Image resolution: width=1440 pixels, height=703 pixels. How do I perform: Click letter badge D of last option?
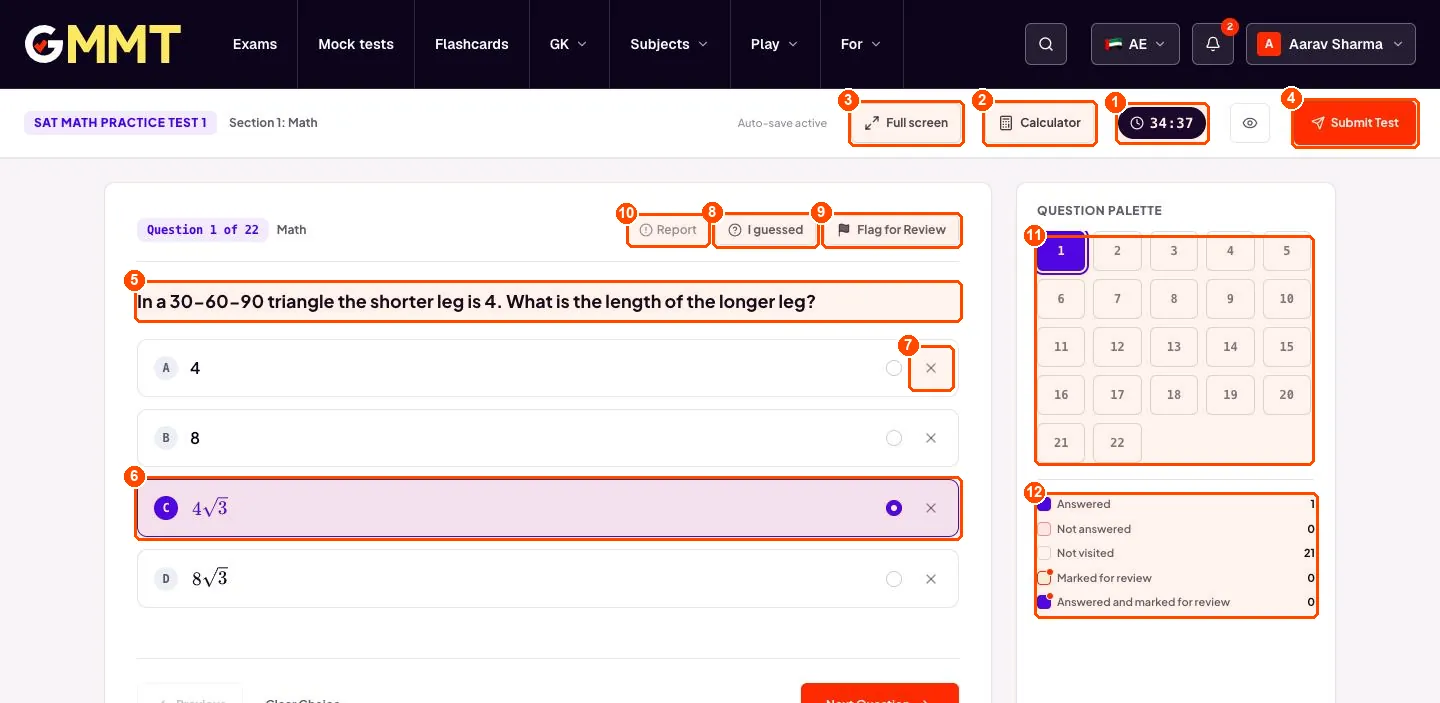pos(166,579)
